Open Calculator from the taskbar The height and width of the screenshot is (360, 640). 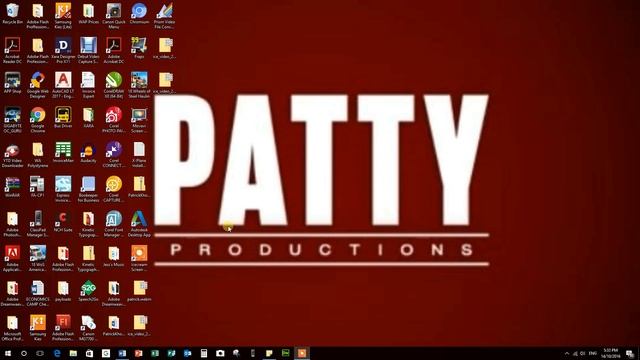[x=204, y=353]
